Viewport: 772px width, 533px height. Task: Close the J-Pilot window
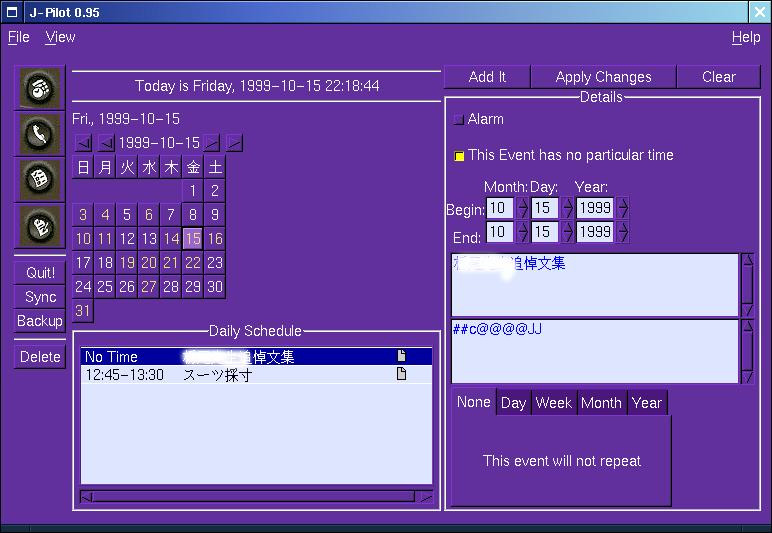coord(760,12)
